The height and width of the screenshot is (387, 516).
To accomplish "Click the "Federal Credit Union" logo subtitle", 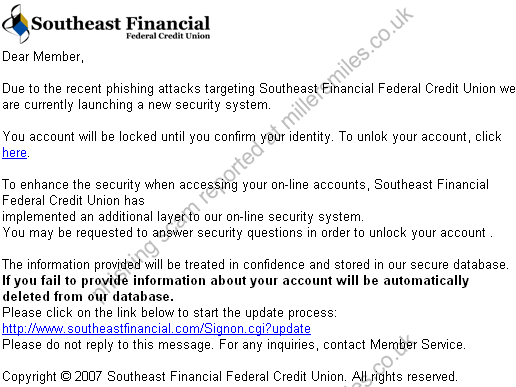I will [168, 36].
